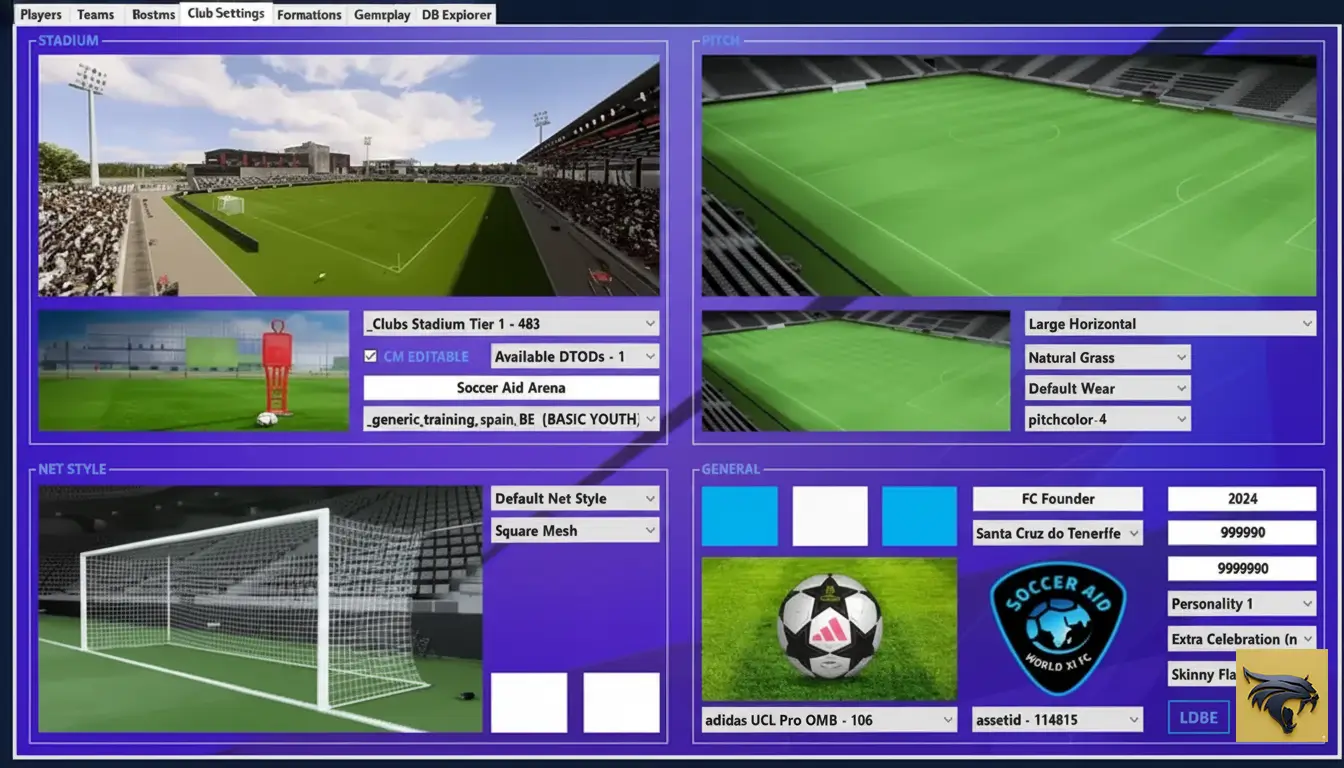Viewport: 1344px width, 768px height.
Task: Click the panther logo icon
Action: 1281,695
